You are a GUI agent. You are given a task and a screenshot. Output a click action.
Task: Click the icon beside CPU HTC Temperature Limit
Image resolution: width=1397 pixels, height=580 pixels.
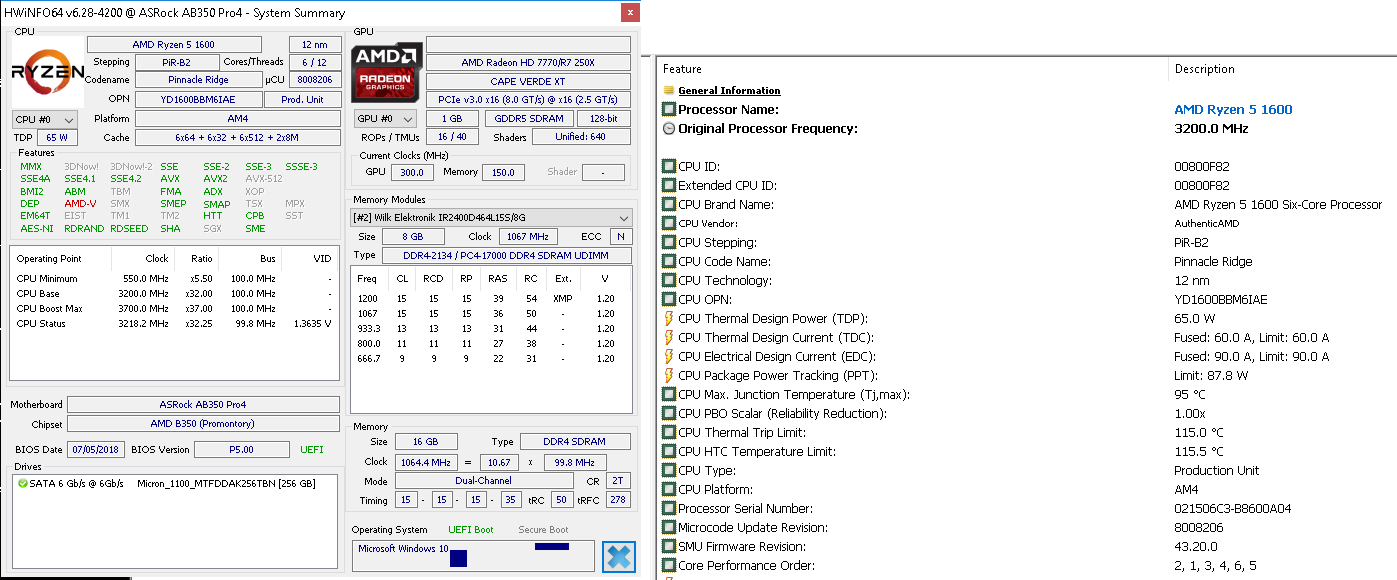(x=669, y=451)
